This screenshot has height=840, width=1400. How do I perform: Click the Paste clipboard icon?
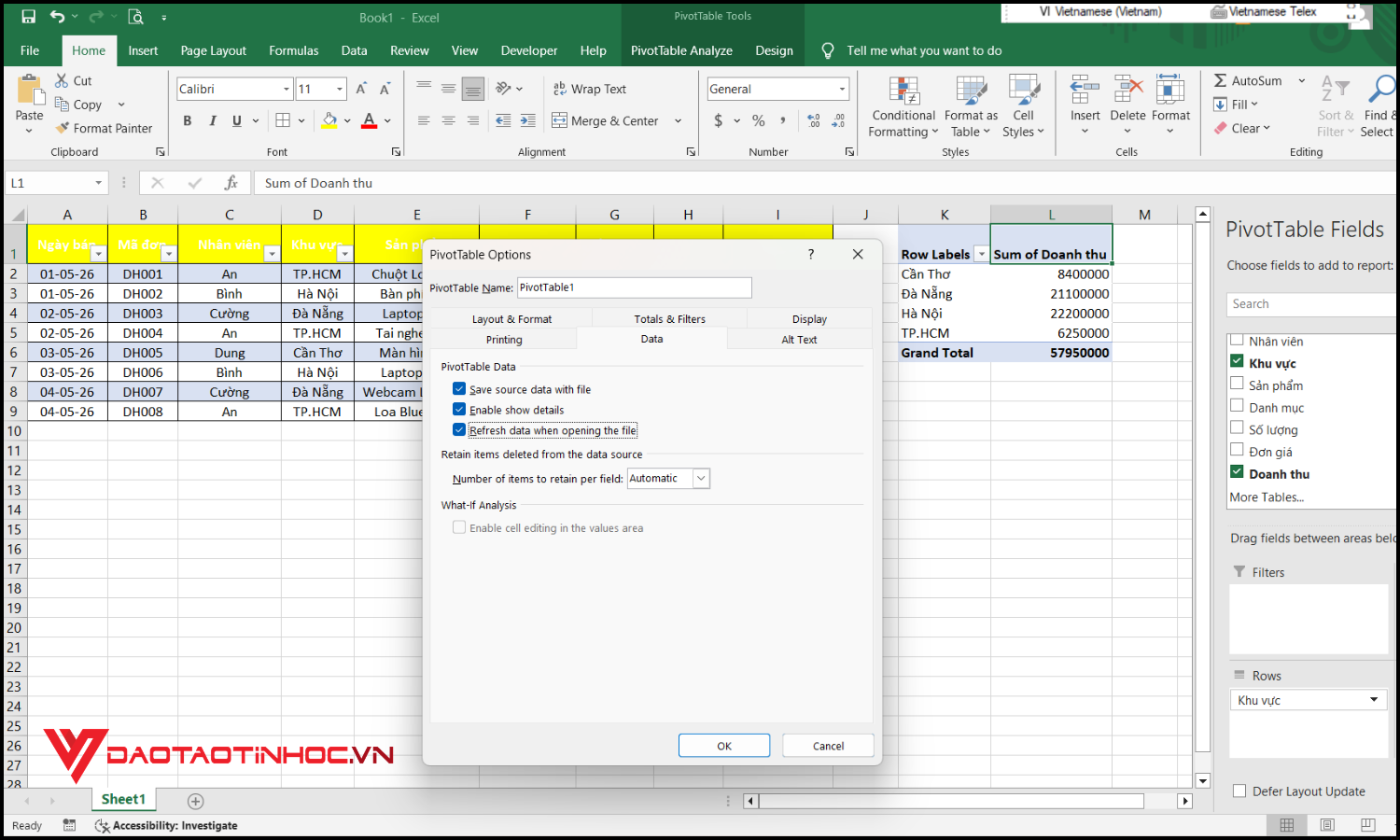click(x=30, y=91)
